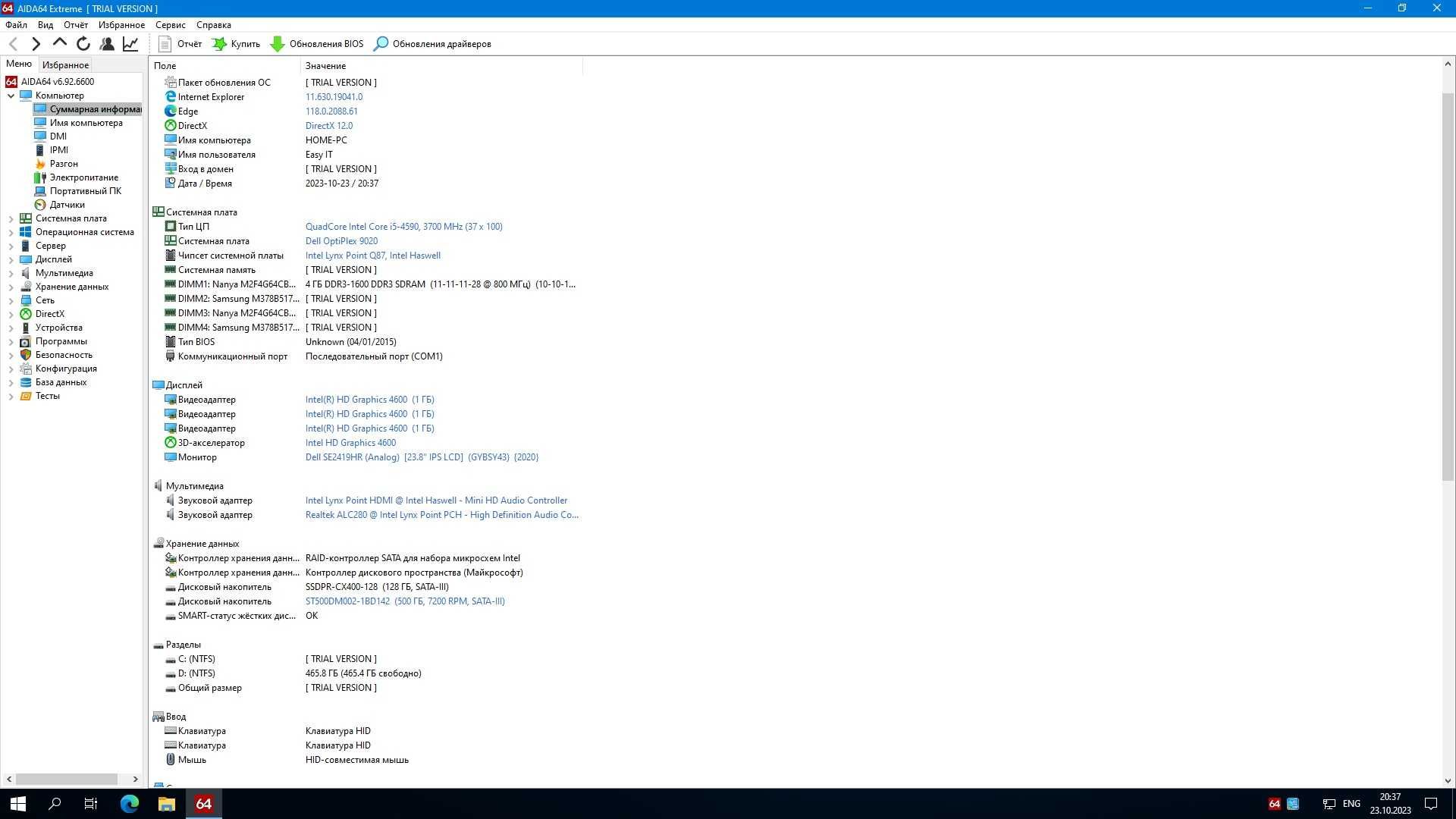Launch Microsoft Edge from taskbar

point(130,804)
